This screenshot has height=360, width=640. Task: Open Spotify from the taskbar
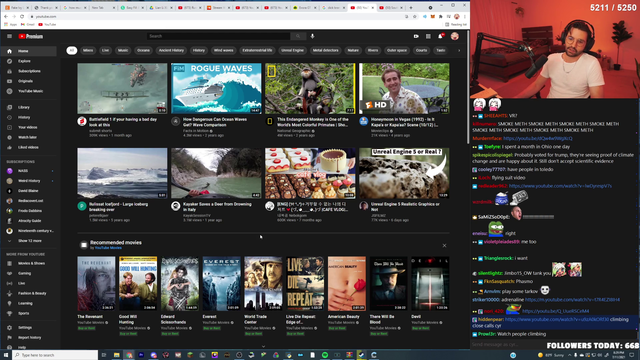point(325,355)
